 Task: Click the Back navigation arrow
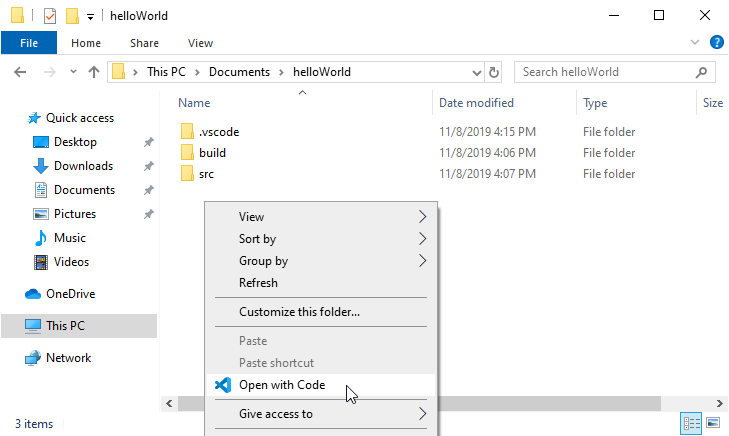(x=21, y=72)
